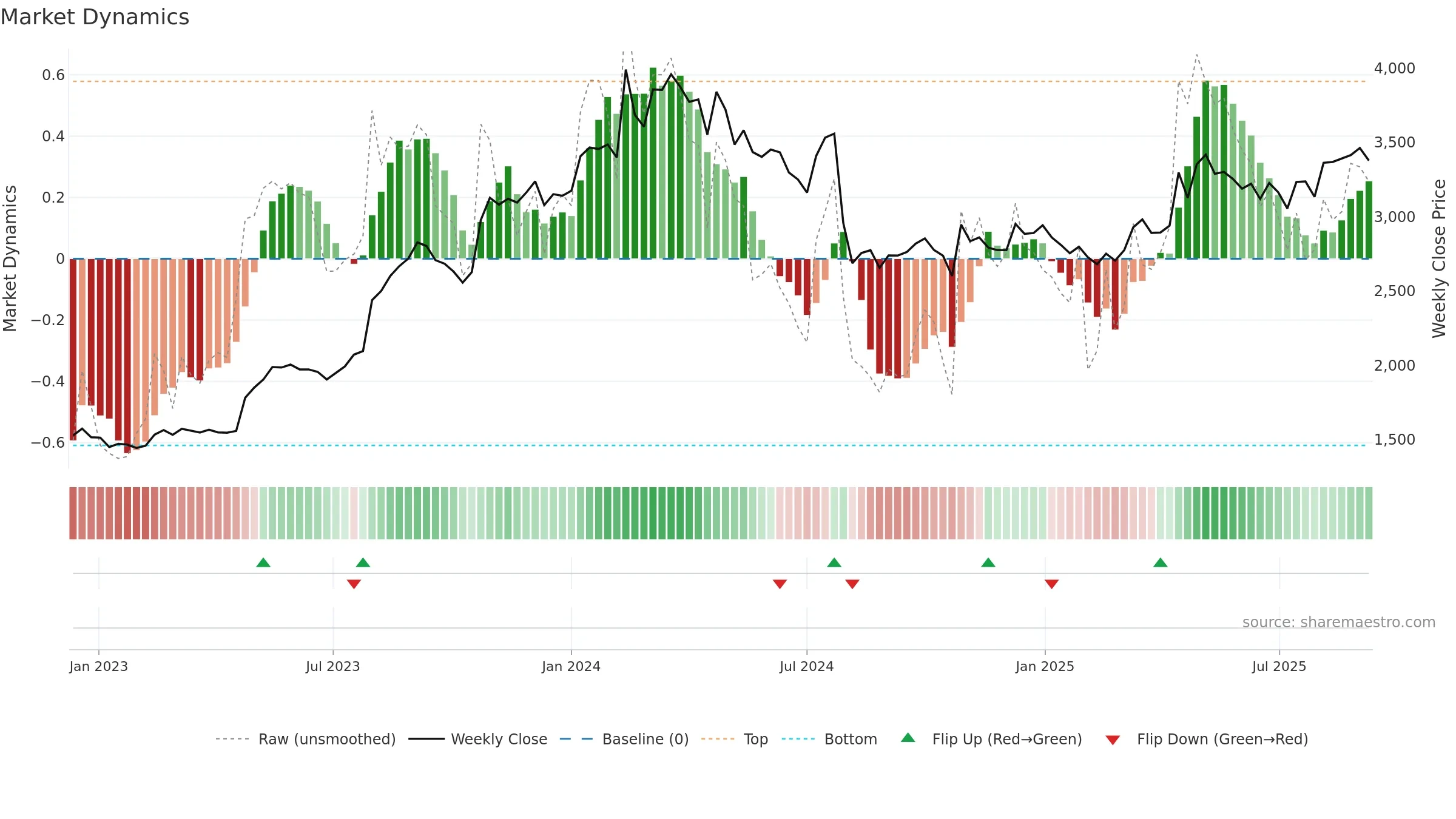Toggle the Weekly Close legend entry
The image size is (1456, 819).
[478, 739]
